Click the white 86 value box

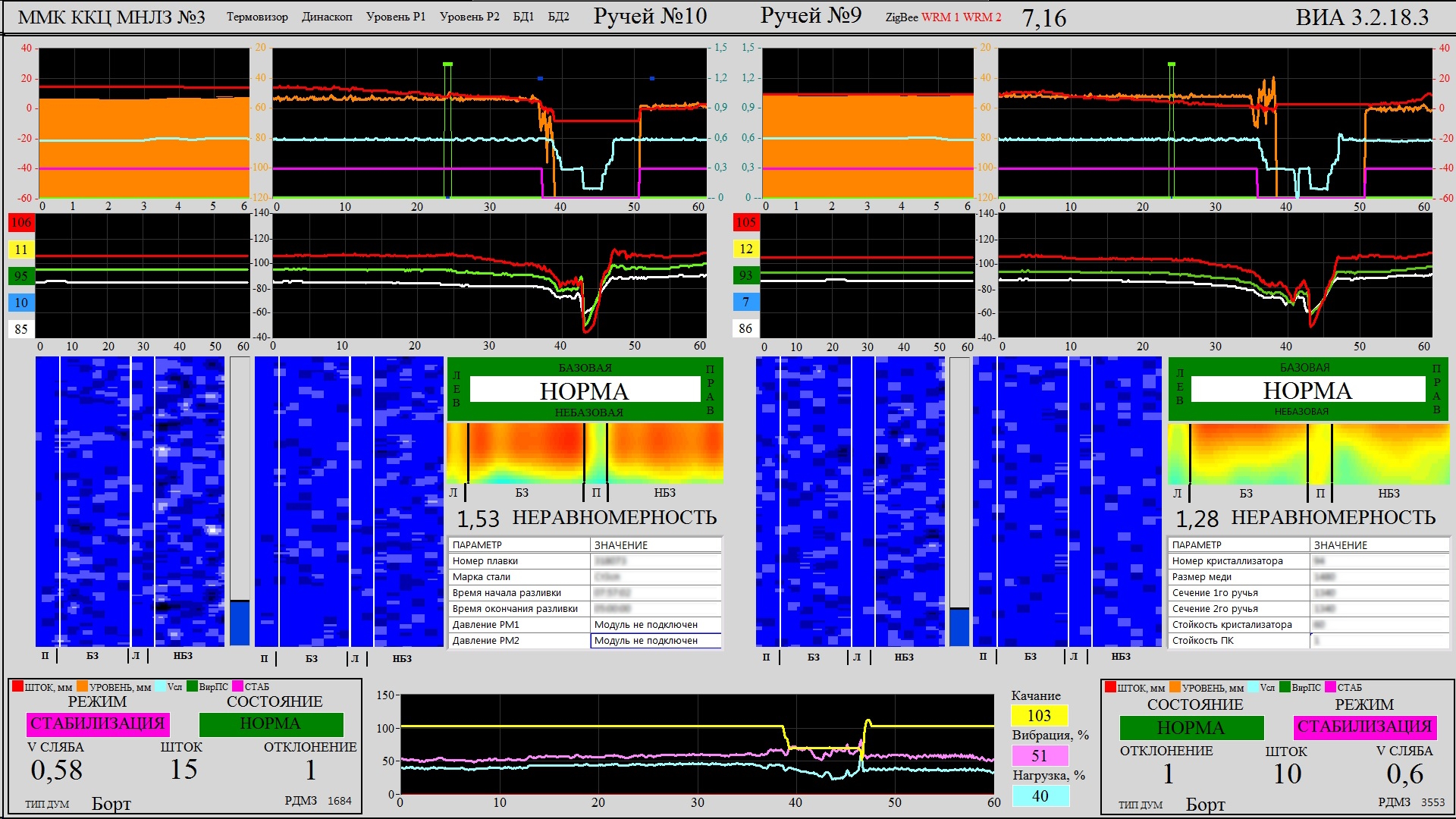coord(746,328)
